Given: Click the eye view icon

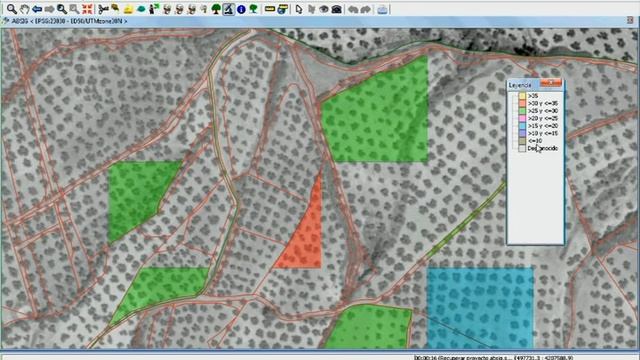Looking at the screenshot, I should [324, 9].
